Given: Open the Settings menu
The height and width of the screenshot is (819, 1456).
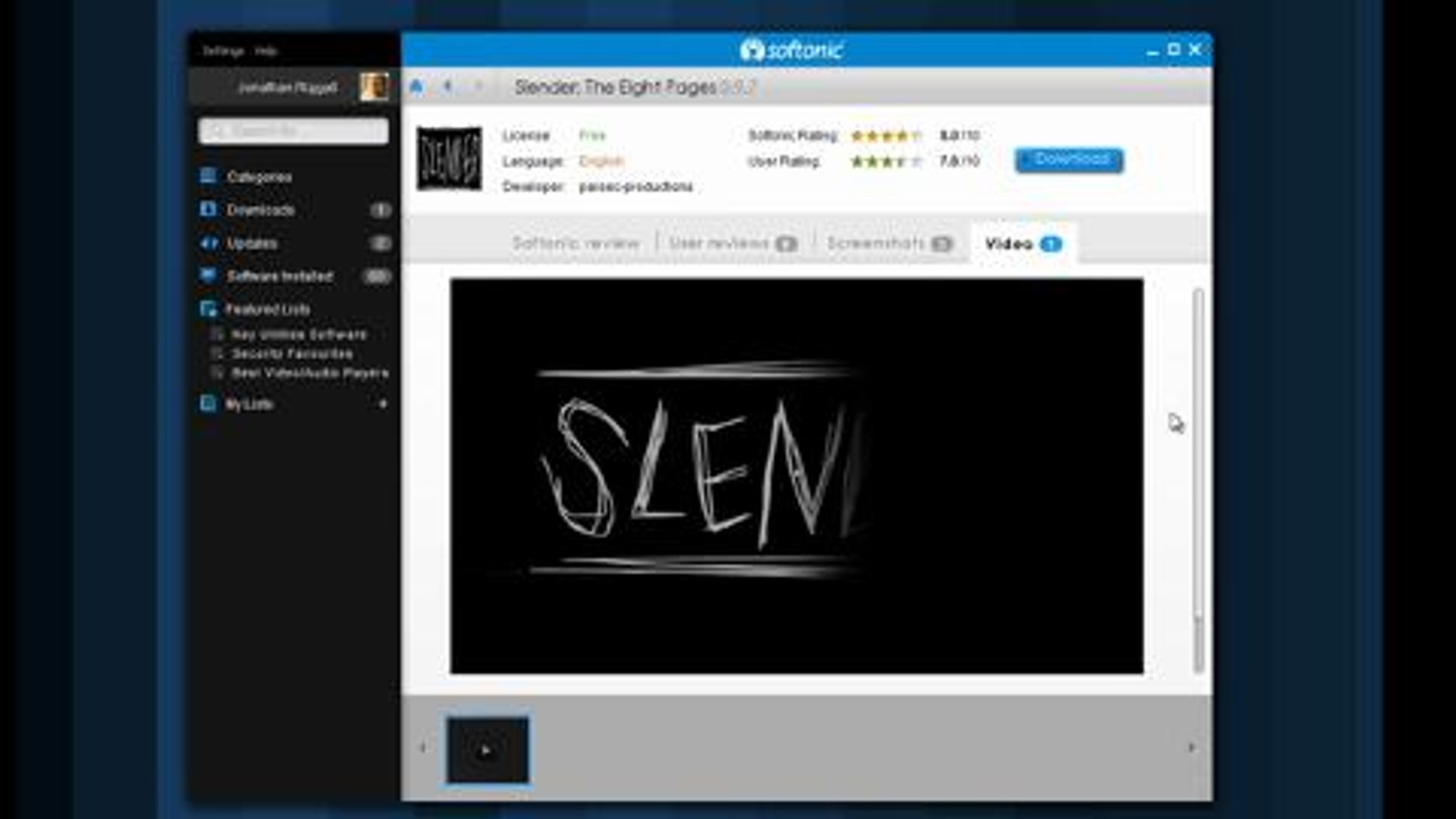Looking at the screenshot, I should 222,52.
